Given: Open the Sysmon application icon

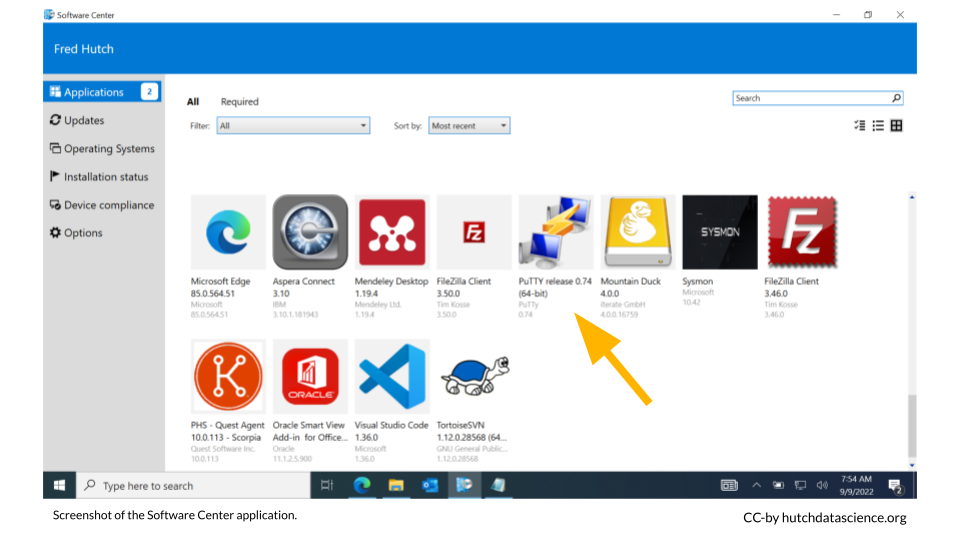Looking at the screenshot, I should pos(720,232).
